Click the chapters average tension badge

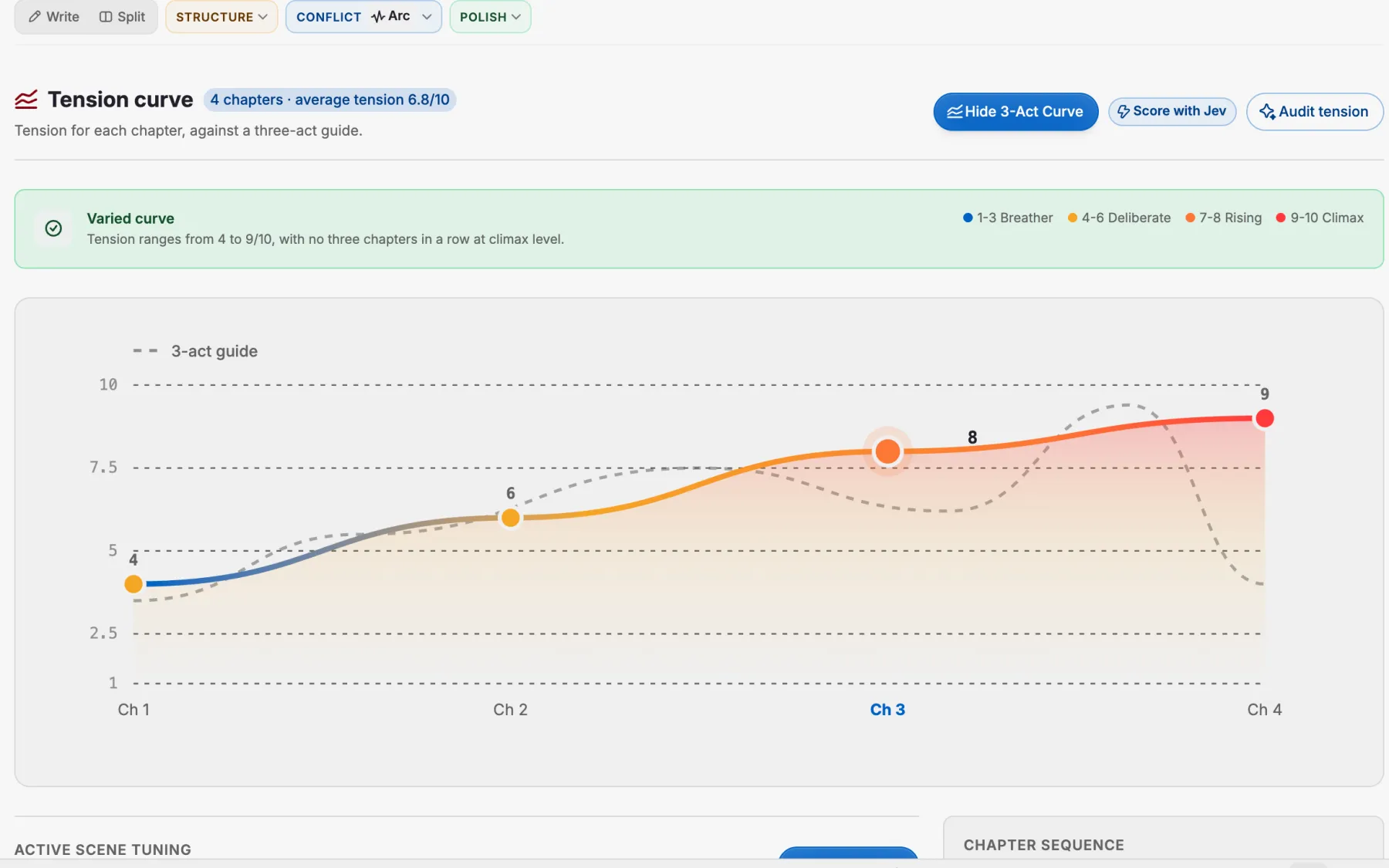click(x=330, y=100)
